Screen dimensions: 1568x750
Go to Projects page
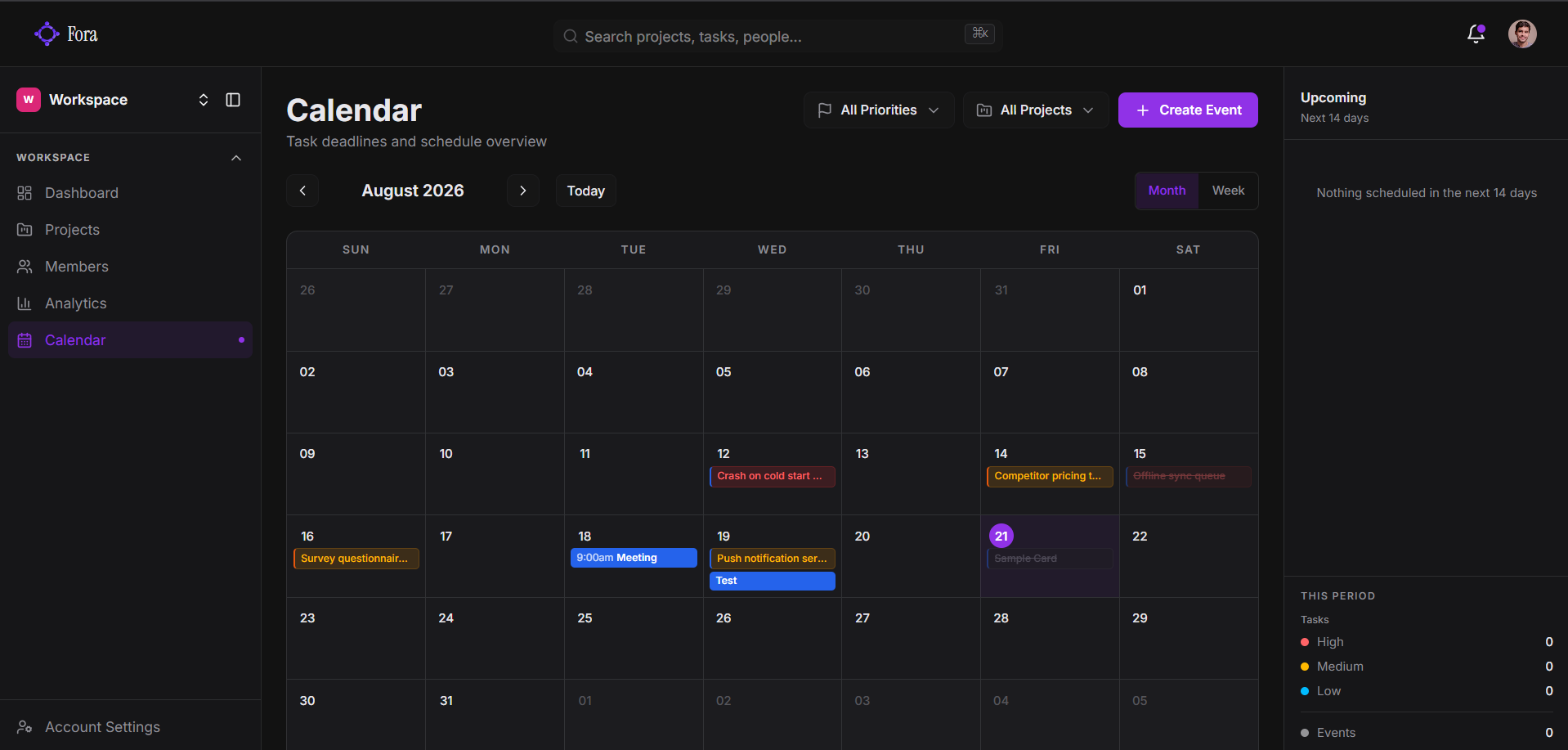tap(130, 230)
